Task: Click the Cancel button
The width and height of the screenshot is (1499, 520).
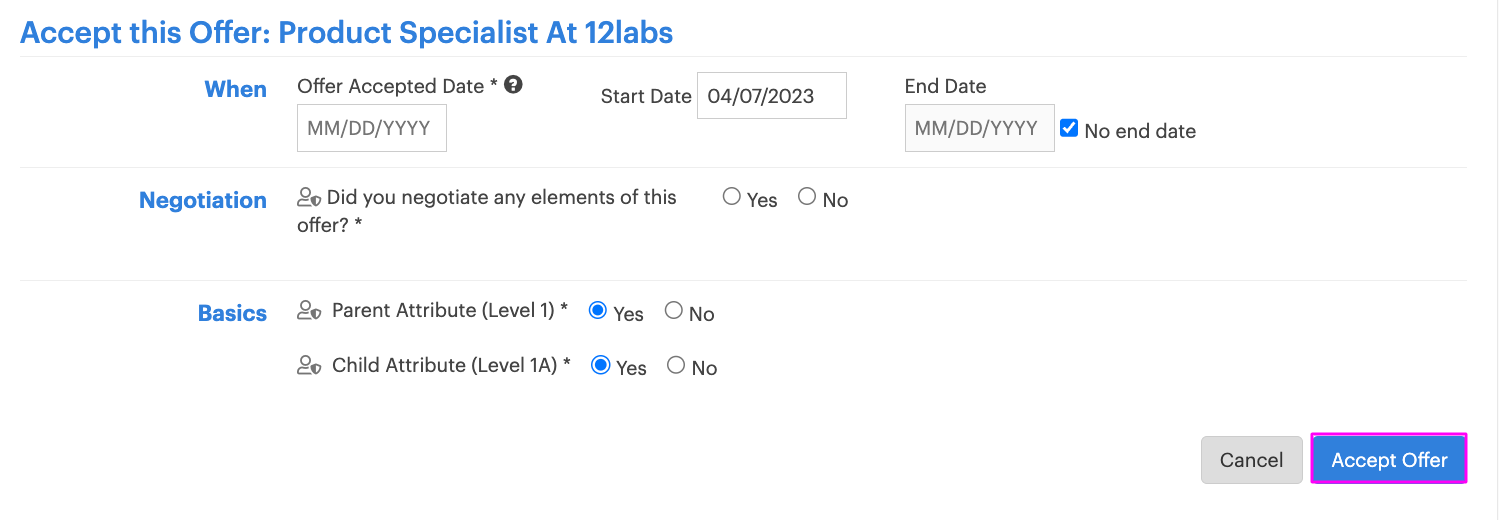Action: pos(1252,460)
